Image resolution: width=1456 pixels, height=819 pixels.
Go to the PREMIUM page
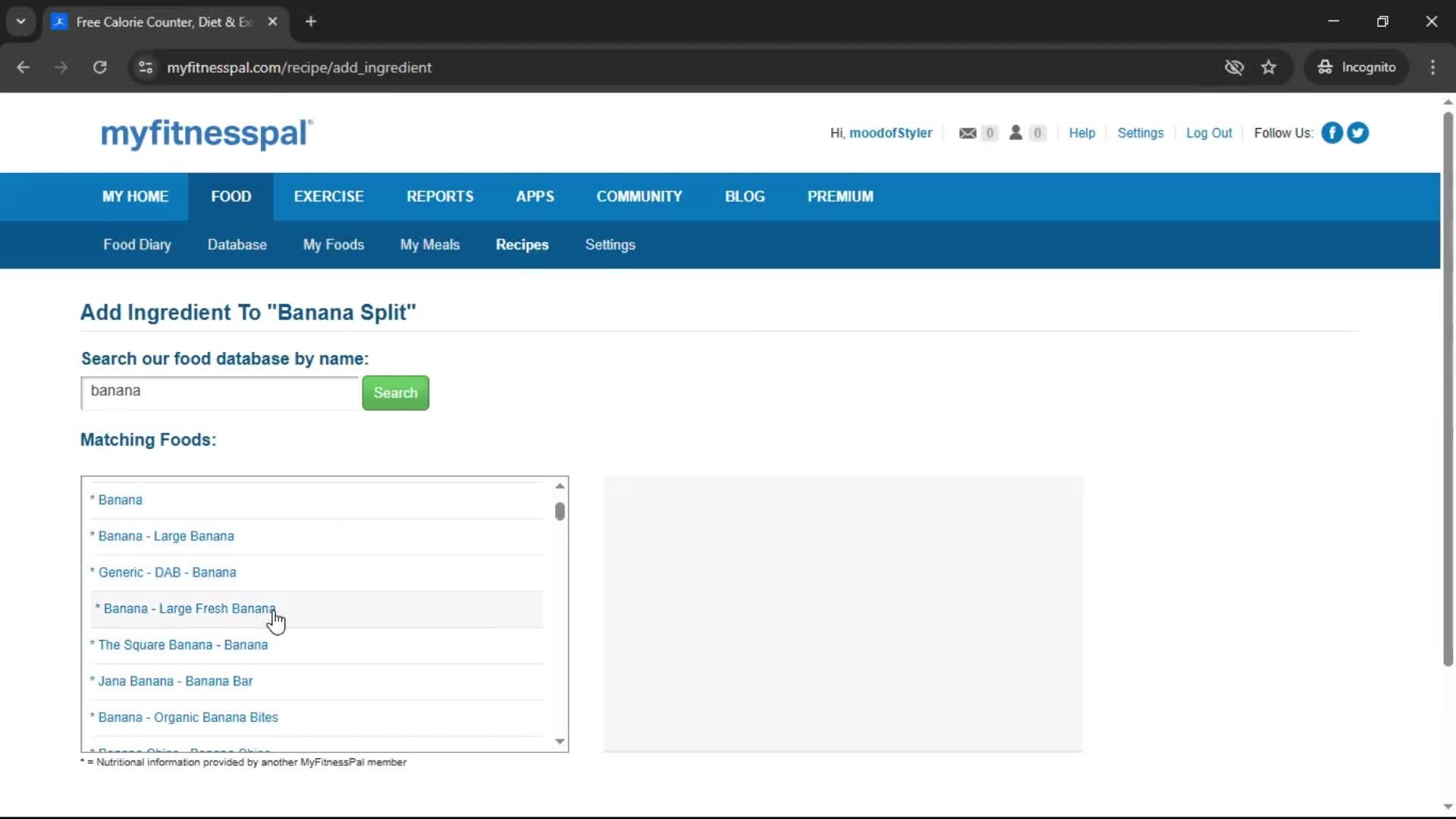[x=840, y=196]
